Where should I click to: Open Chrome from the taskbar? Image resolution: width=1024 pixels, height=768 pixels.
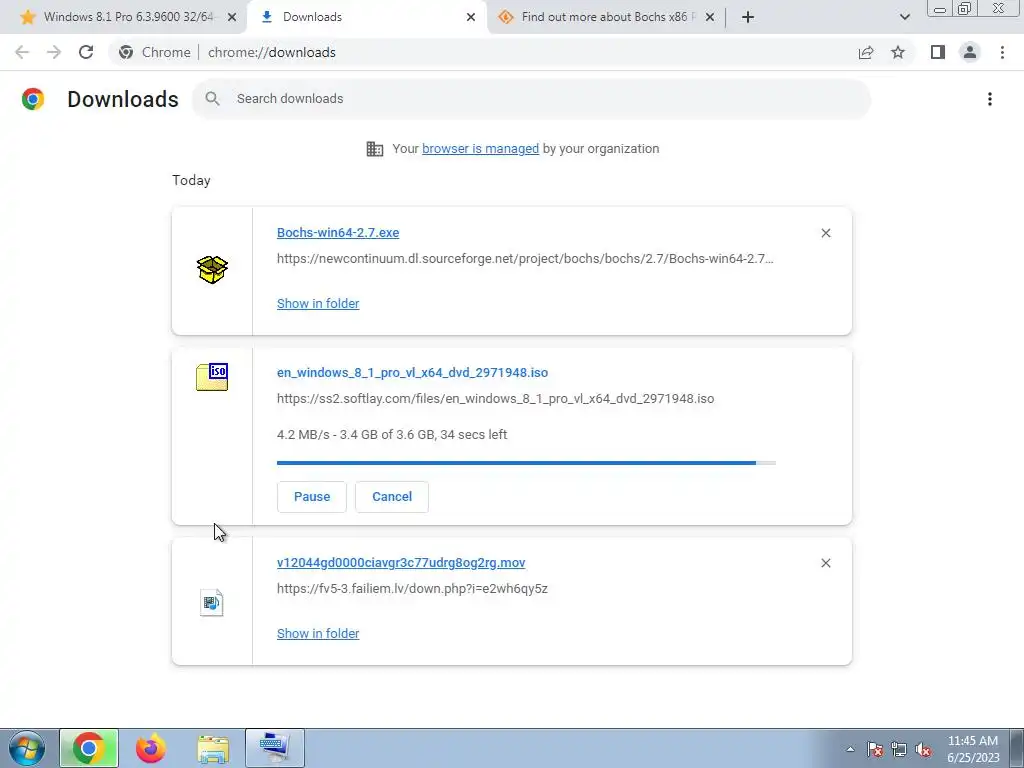point(89,748)
